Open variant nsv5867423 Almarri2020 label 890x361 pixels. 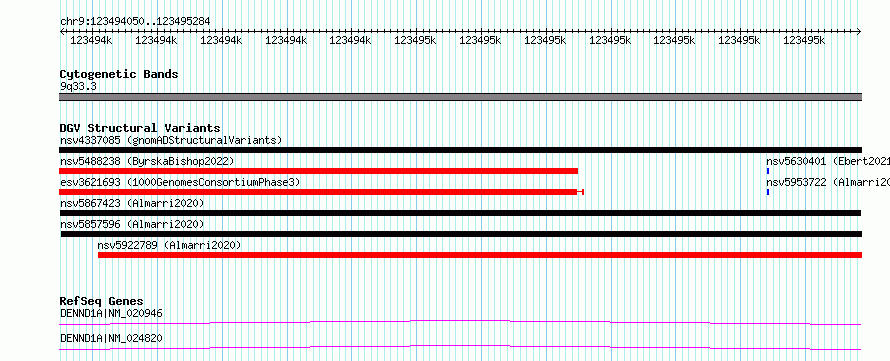132,203
